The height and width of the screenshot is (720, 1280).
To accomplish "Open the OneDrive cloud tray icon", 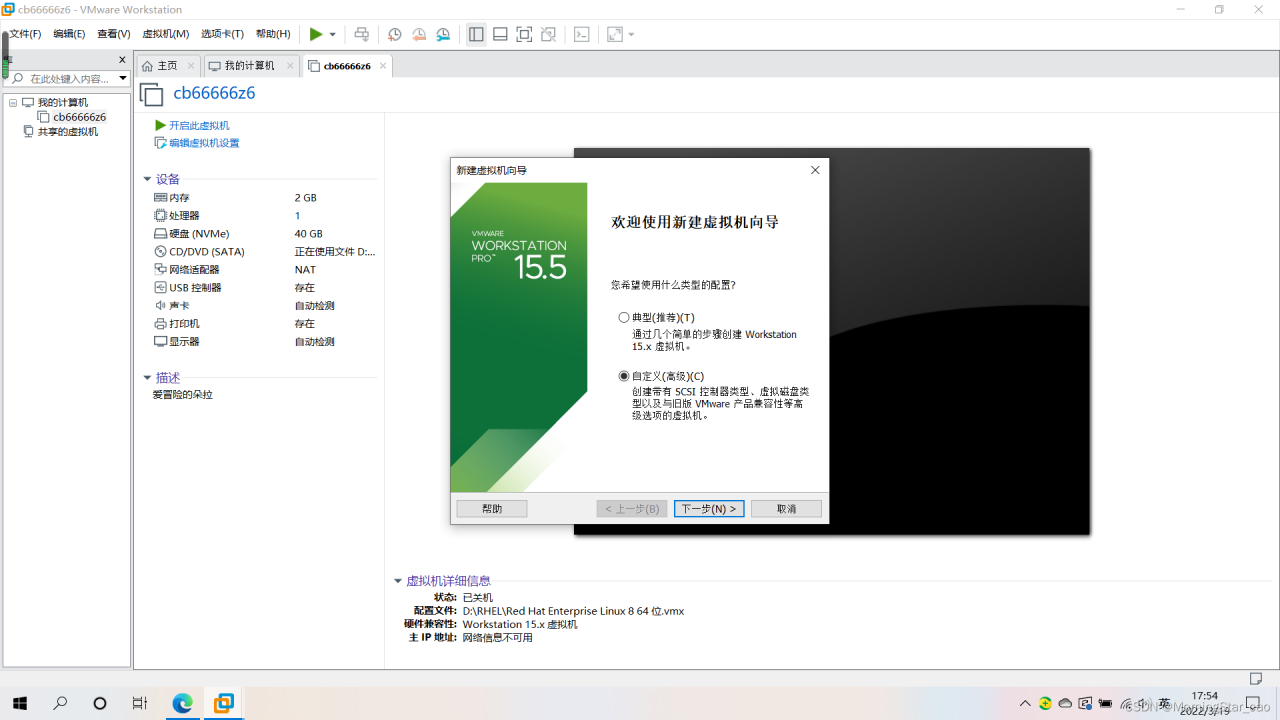I will pyautogui.click(x=1065, y=703).
